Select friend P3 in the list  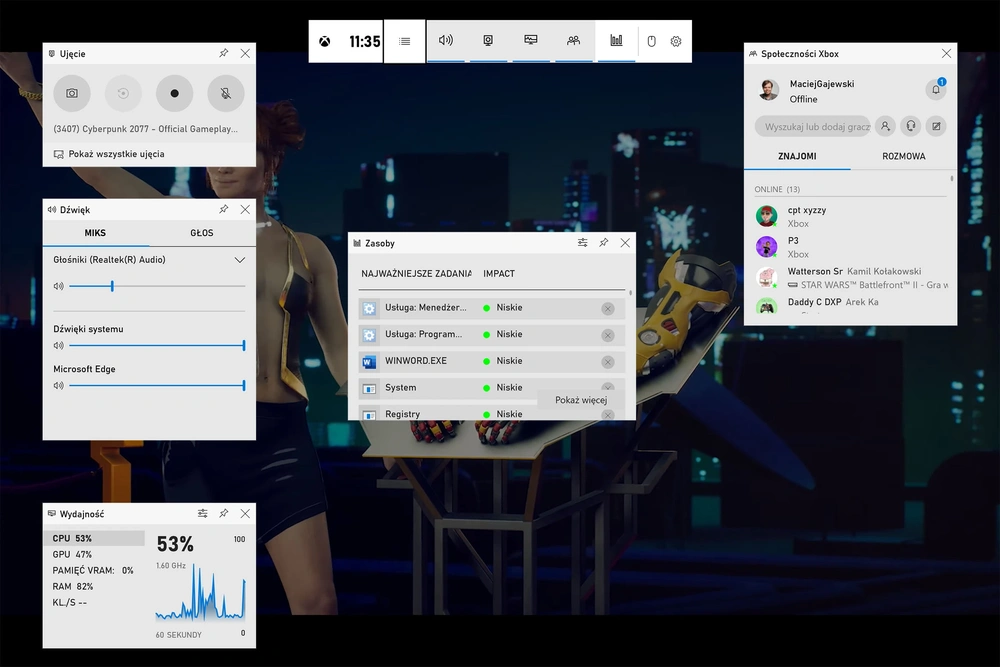click(x=851, y=247)
